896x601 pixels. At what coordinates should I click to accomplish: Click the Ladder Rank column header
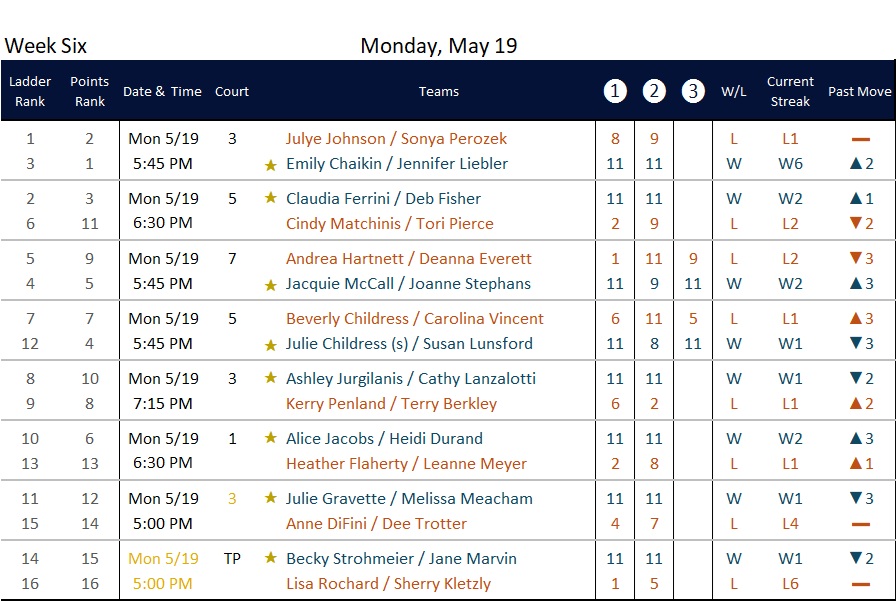pos(30,91)
